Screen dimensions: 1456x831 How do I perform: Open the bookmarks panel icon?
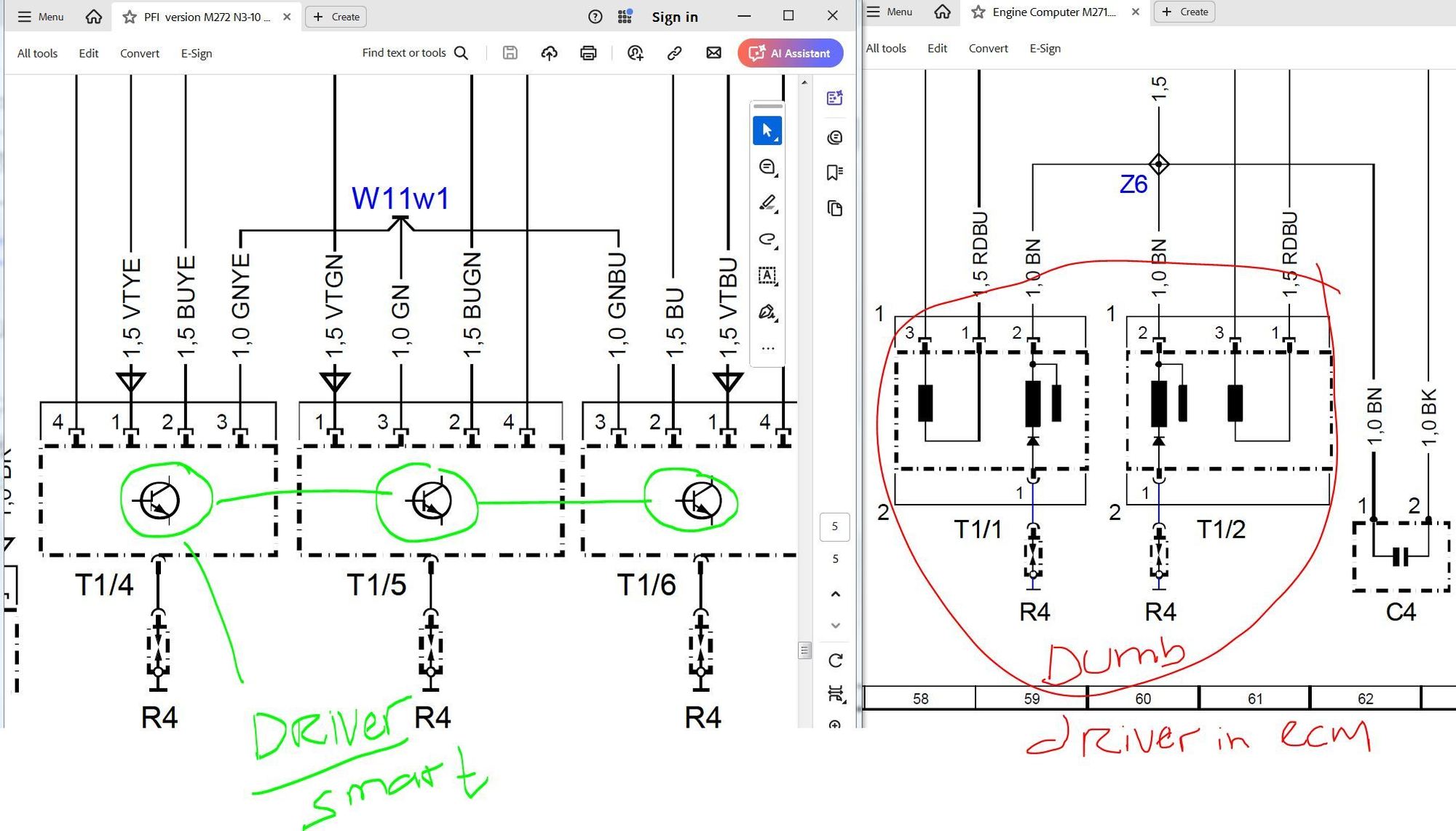pyautogui.click(x=834, y=173)
